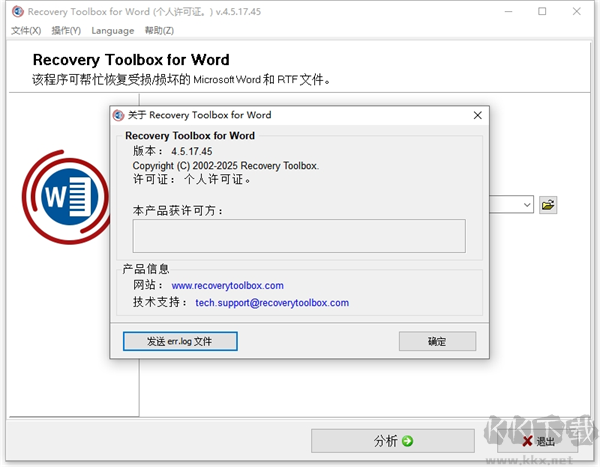This screenshot has width=600, height=467.
Task: Open the Language menu
Action: pyautogui.click(x=112, y=31)
